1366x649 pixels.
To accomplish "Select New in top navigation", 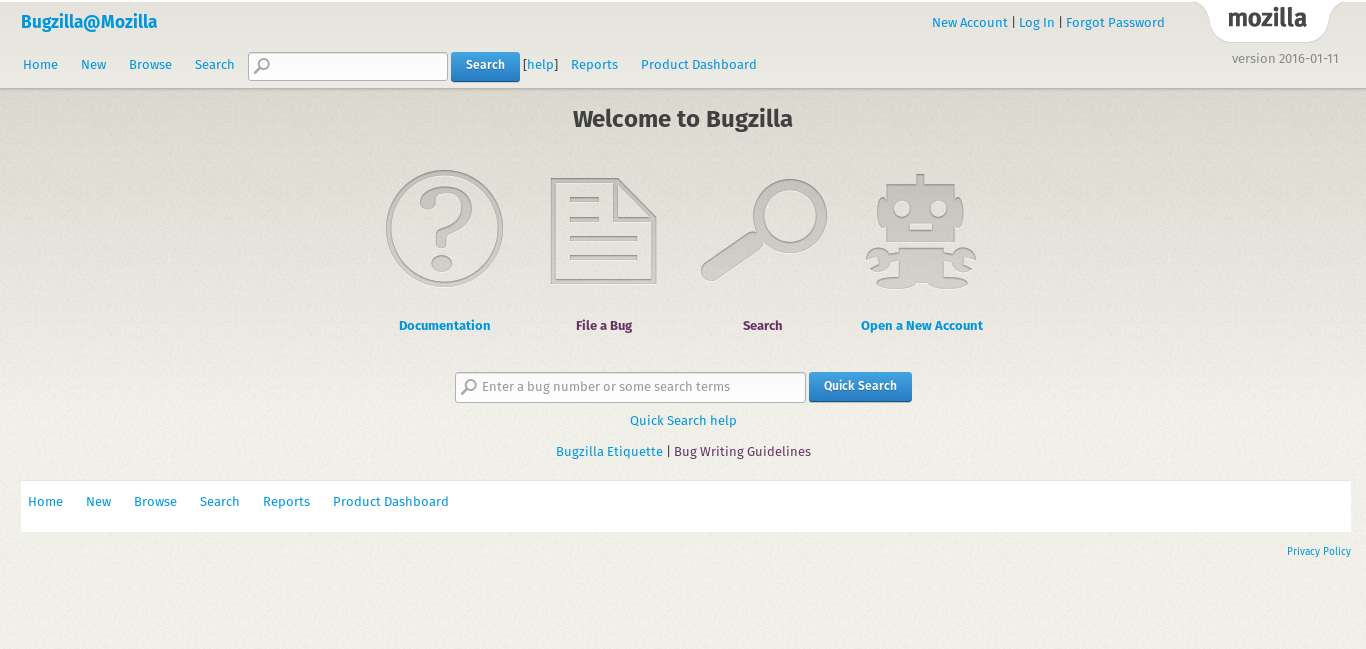I will 94,65.
